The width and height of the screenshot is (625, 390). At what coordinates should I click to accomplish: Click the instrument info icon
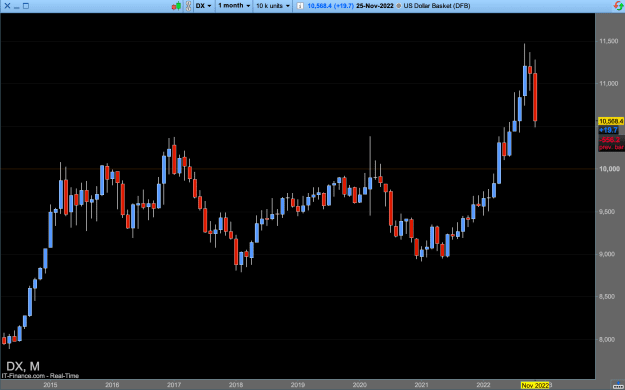click(x=300, y=6)
